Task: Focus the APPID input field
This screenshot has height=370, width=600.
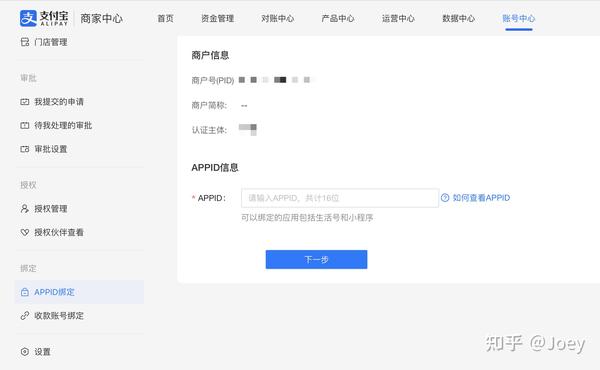Action: click(x=340, y=198)
